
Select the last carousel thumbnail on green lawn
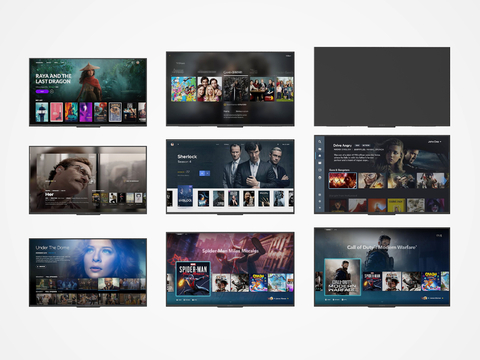(285, 89)
